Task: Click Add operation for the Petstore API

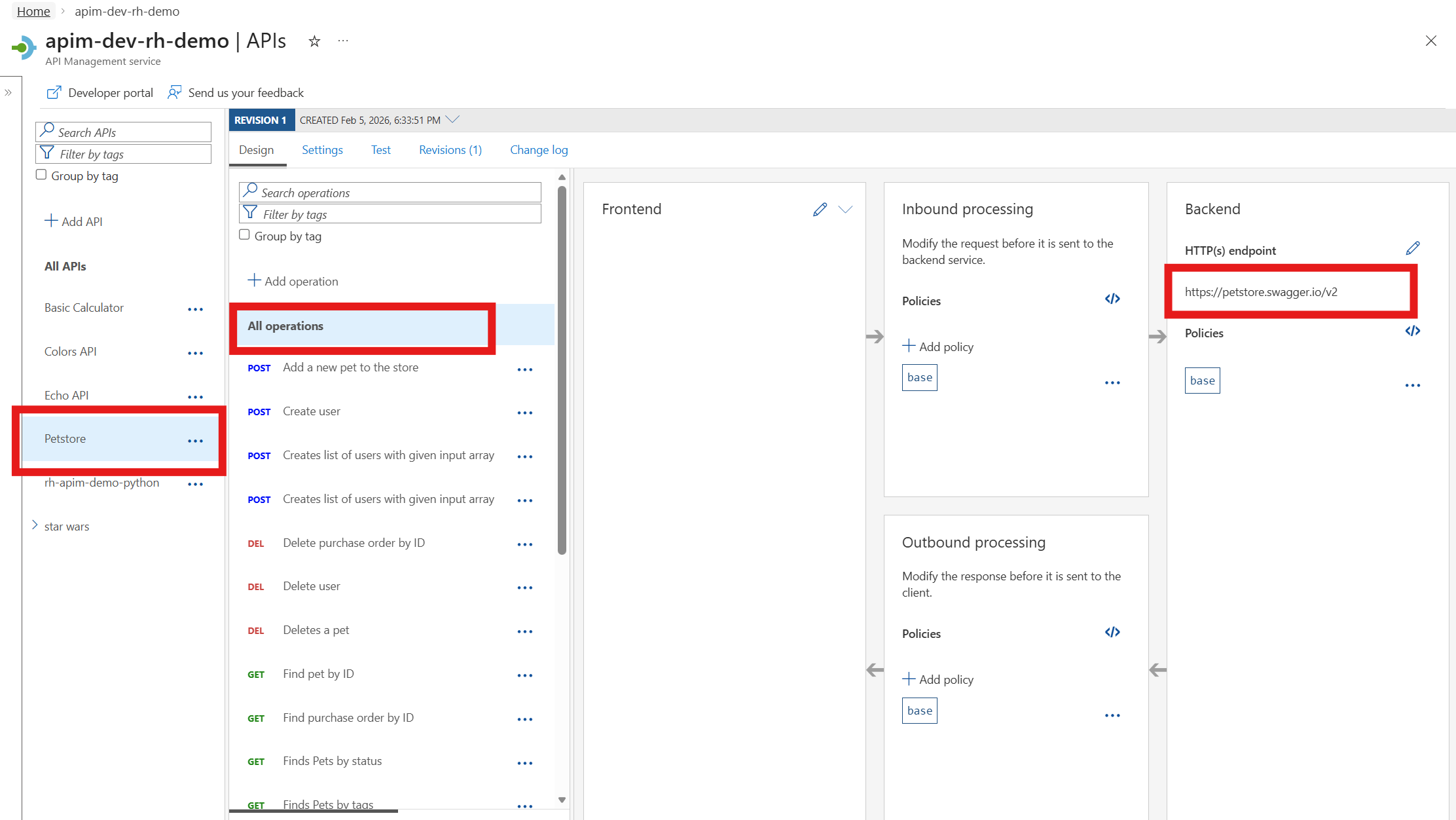Action: coord(293,280)
